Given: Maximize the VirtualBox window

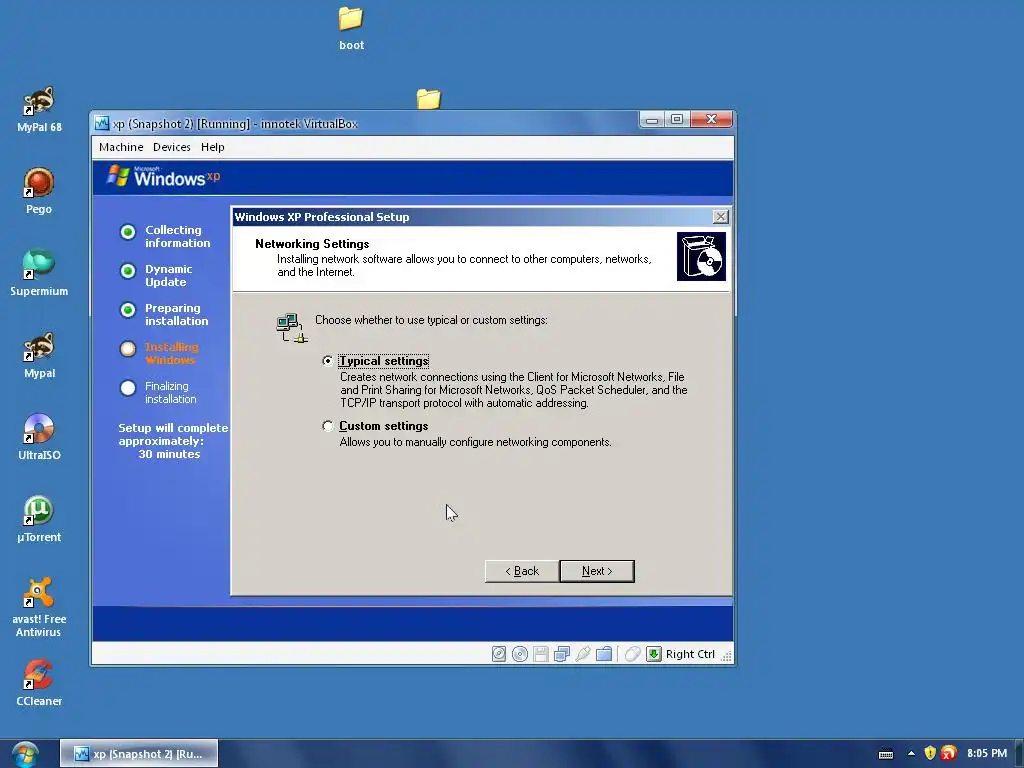Looking at the screenshot, I should tap(677, 120).
